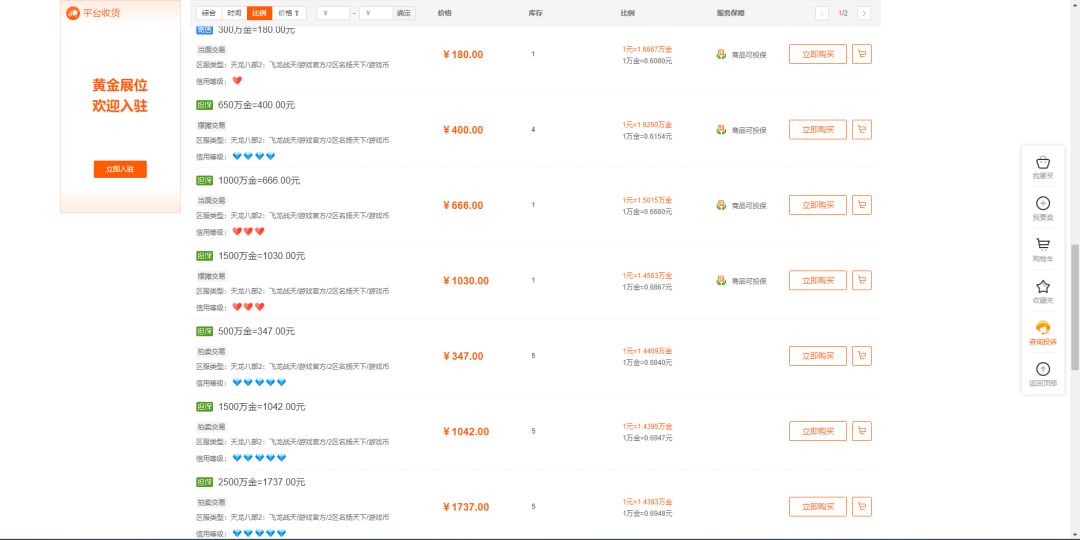Click the 我要卖 plus icon
The height and width of the screenshot is (540, 1080).
click(1043, 203)
